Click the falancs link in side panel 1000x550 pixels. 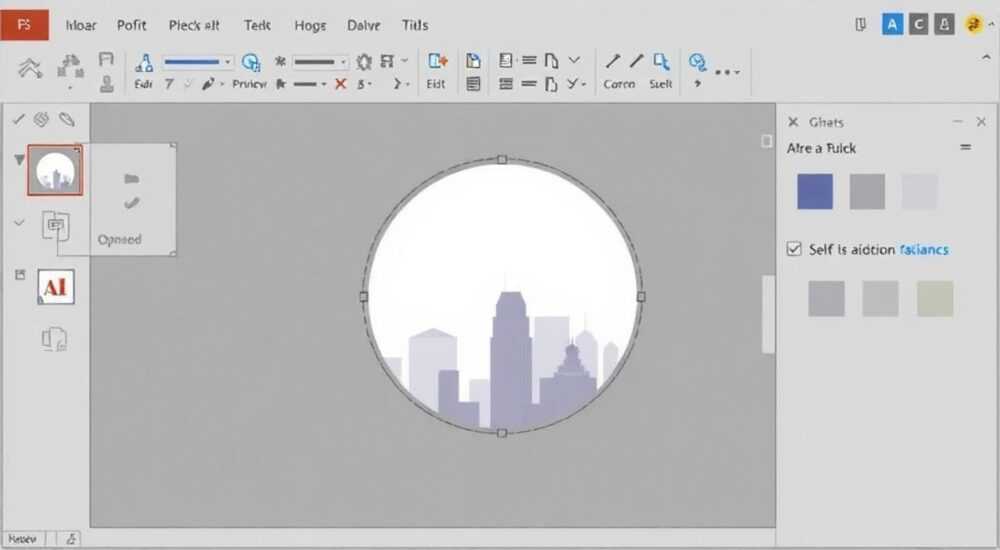click(923, 249)
